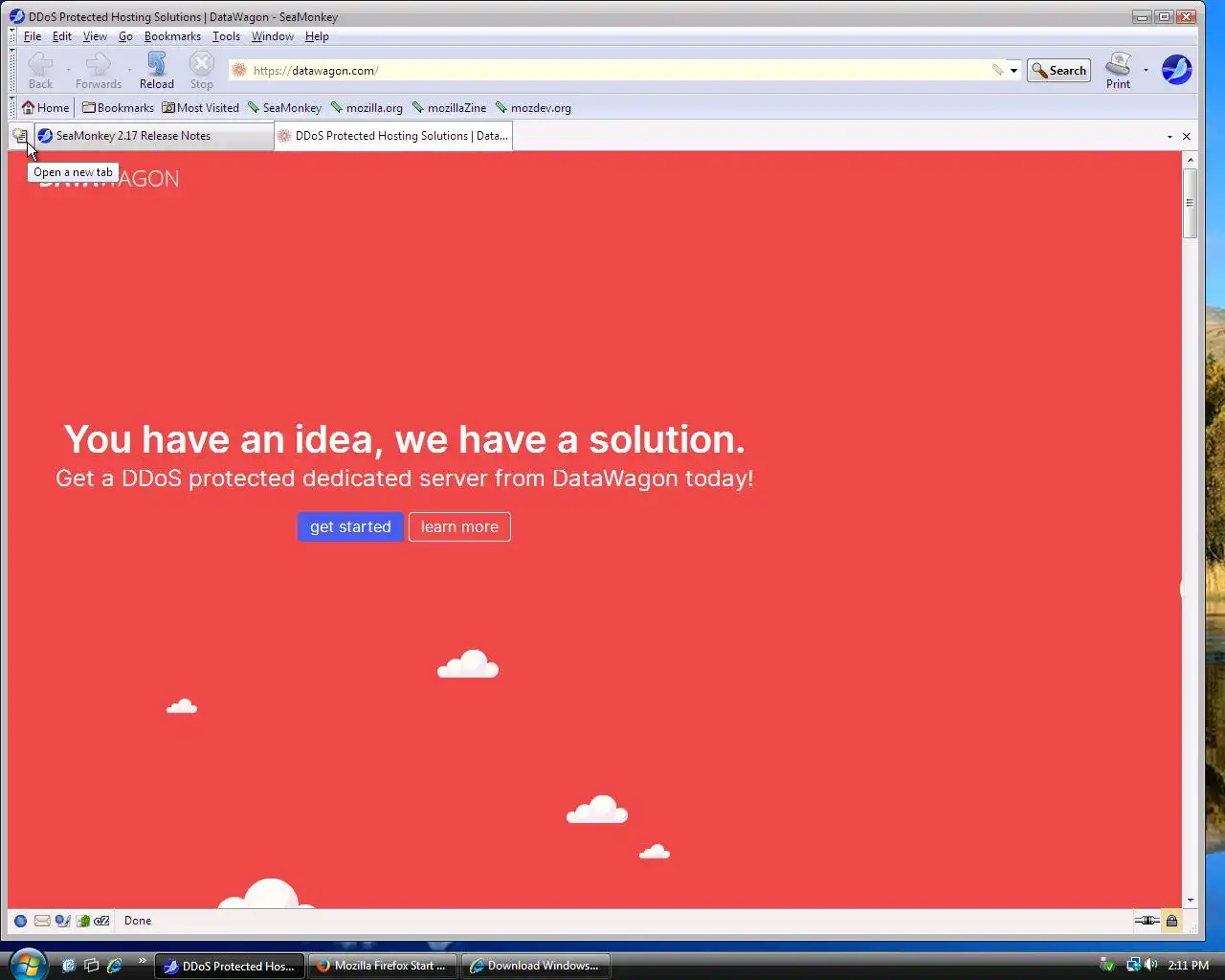Screen dimensions: 1225x980
Task: Click the volume icon in system tray
Action: [1151, 965]
